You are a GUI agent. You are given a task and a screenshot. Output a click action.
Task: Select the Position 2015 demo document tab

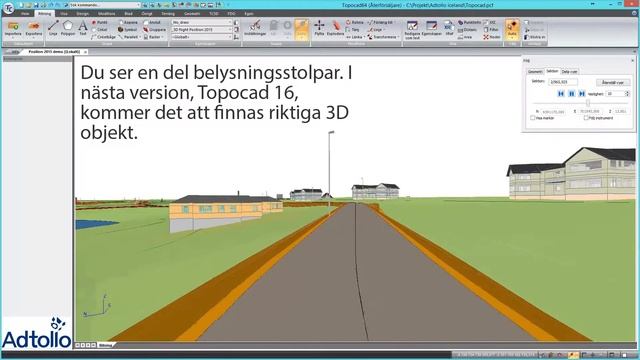click(54, 52)
